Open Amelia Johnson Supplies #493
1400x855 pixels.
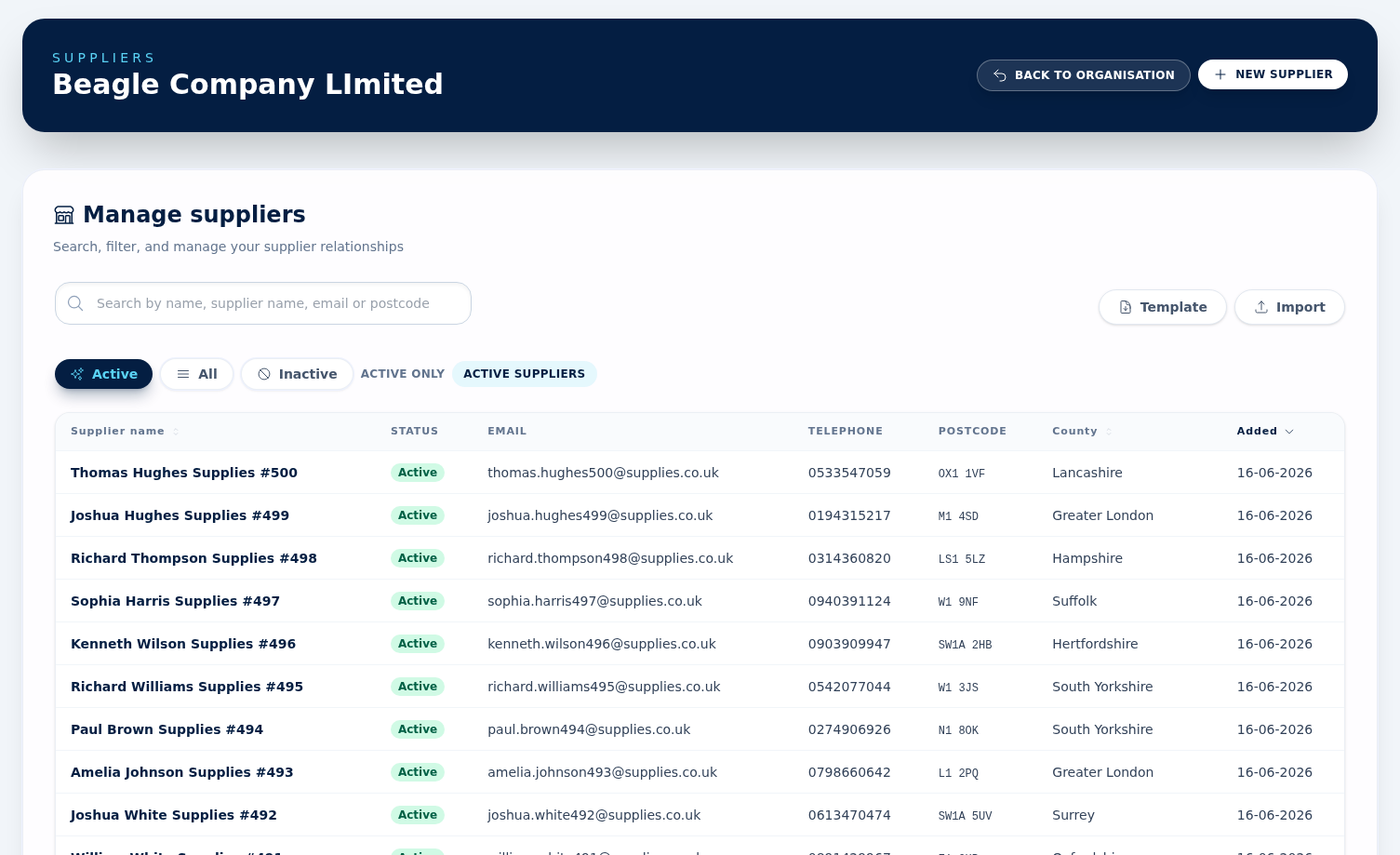[181, 772]
